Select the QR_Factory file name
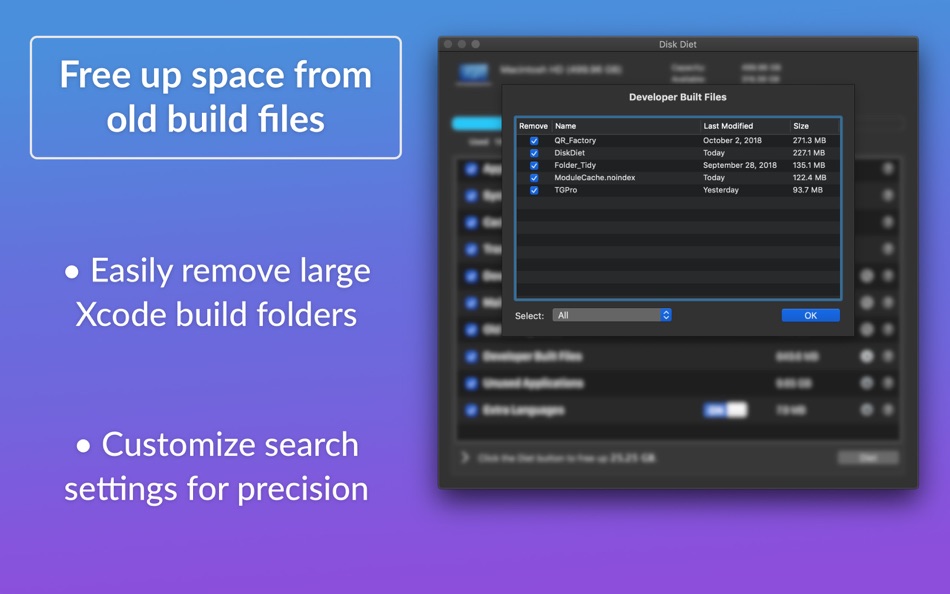 coord(575,141)
